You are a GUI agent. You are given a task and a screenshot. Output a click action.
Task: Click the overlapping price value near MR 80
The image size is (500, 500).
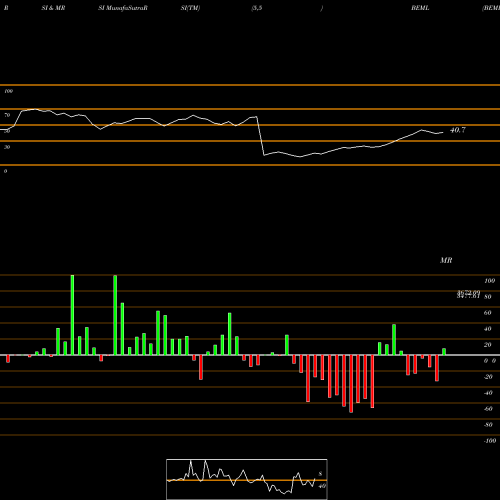tap(468, 294)
